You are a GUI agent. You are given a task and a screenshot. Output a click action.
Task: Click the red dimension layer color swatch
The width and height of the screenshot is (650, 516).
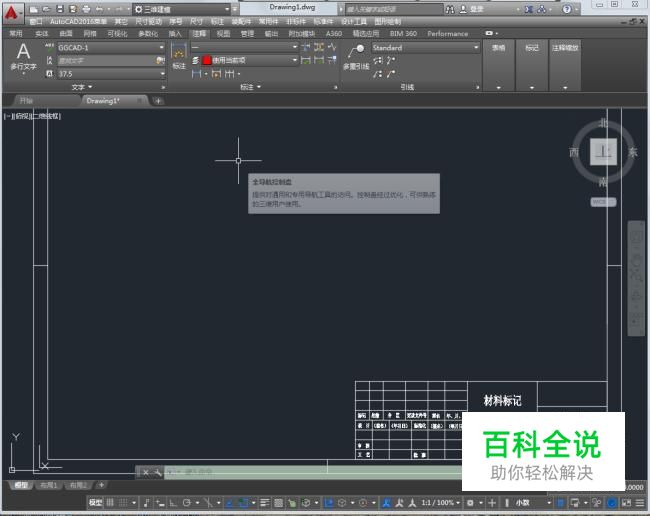click(207, 60)
